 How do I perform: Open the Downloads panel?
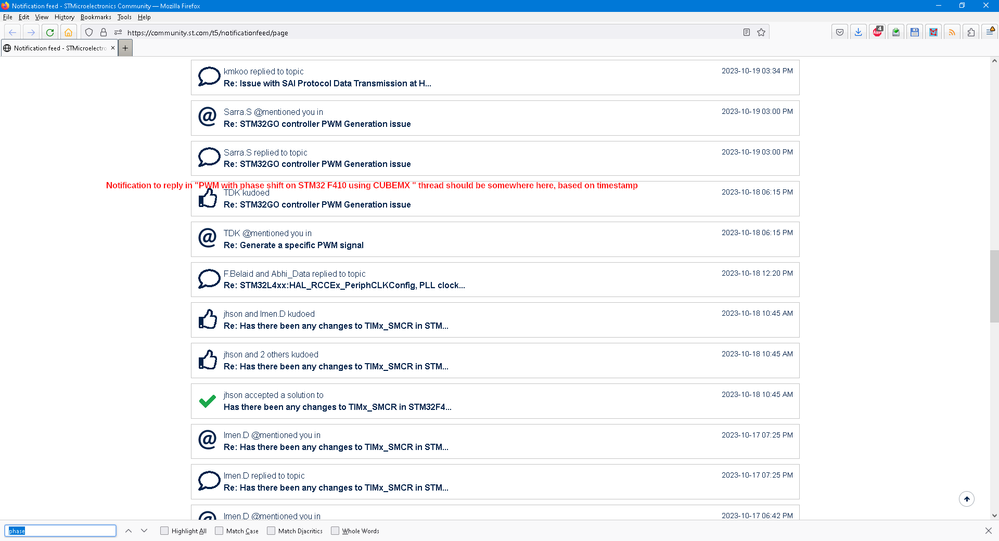pyautogui.click(x=858, y=32)
